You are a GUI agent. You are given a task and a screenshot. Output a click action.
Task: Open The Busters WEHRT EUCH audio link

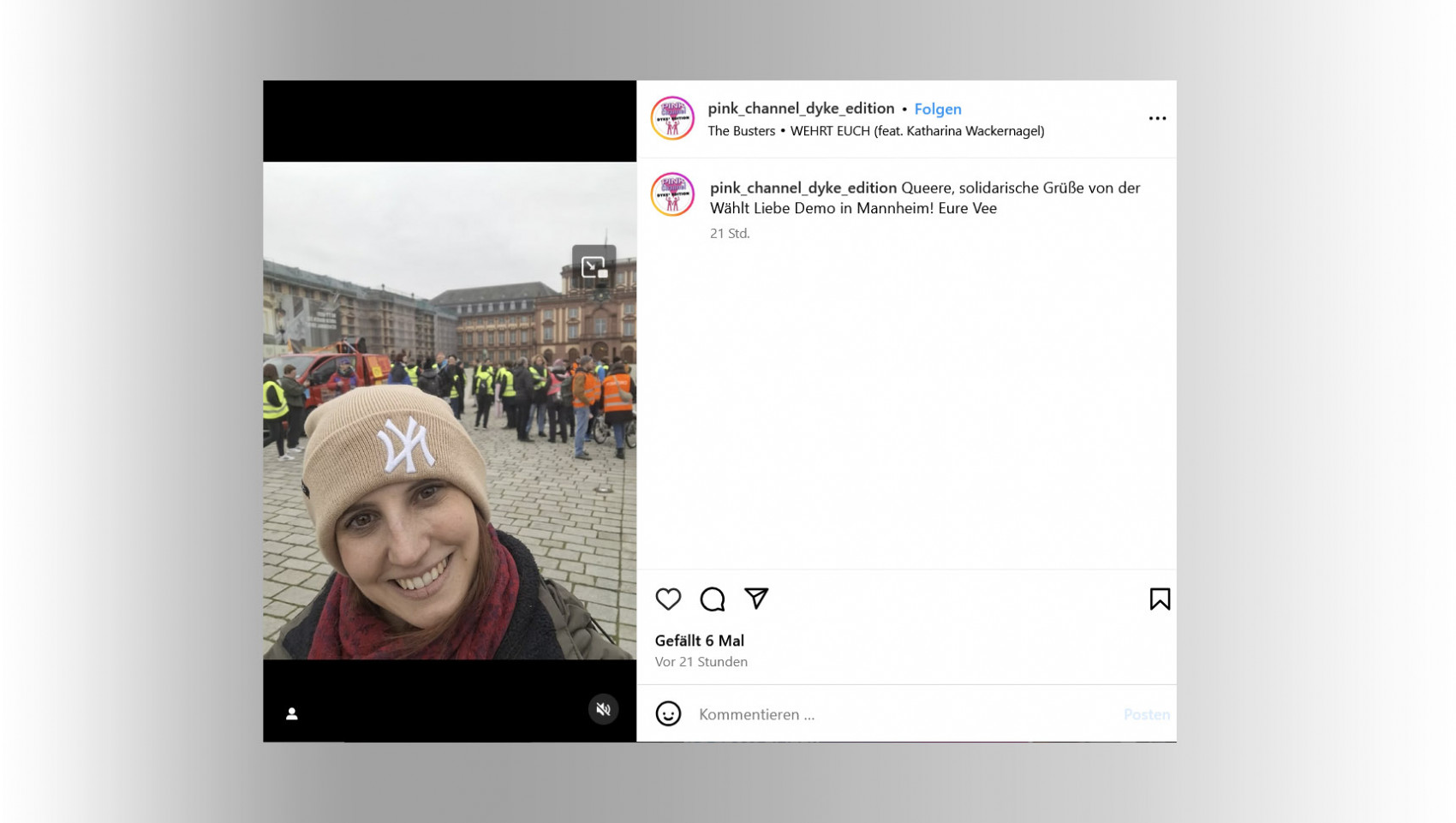pyautogui.click(x=875, y=131)
